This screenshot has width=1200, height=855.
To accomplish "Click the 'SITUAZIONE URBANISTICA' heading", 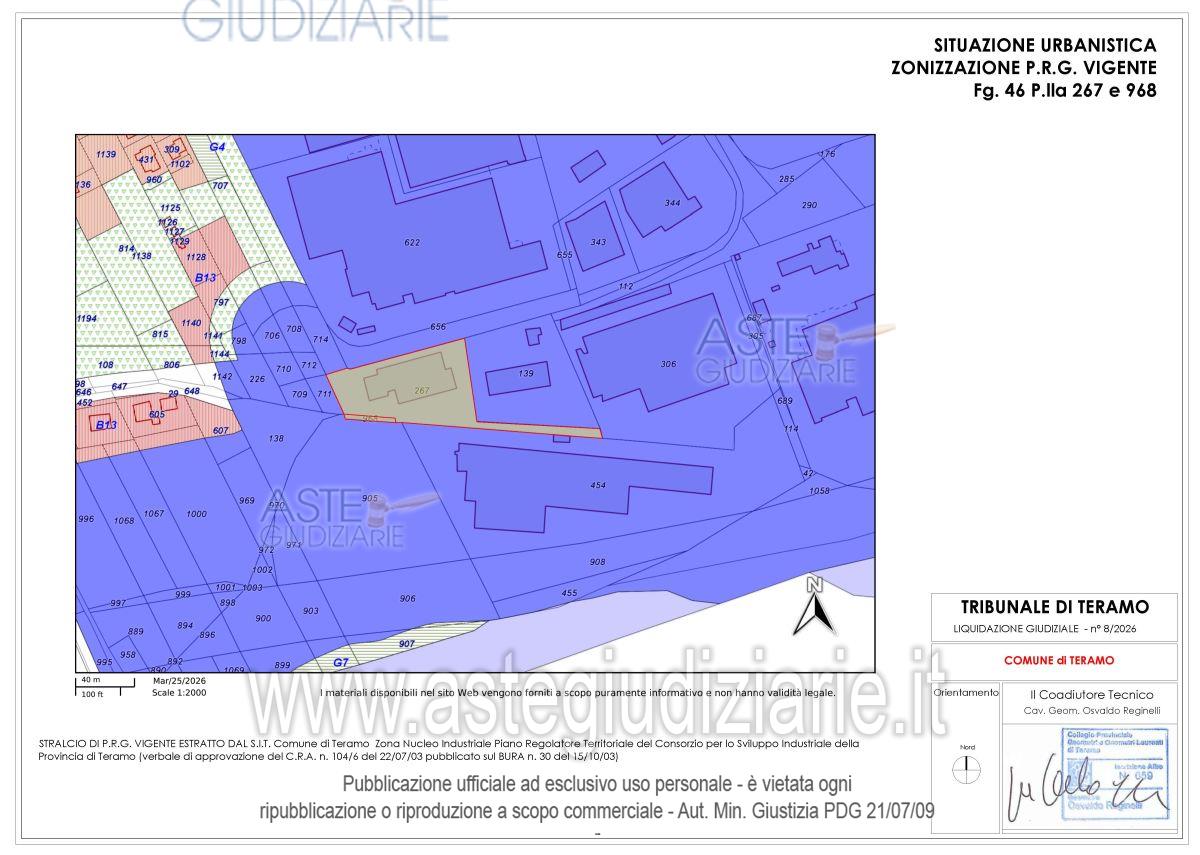I will tap(1045, 45).
